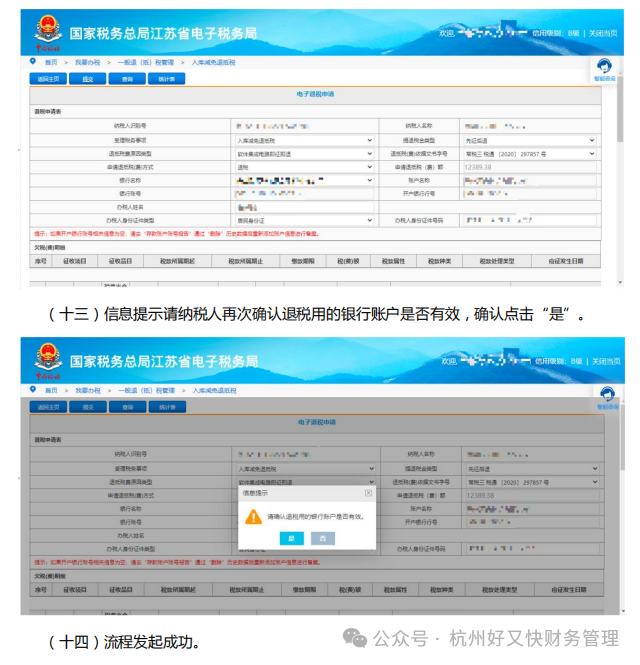Image resolution: width=640 pixels, height=665 pixels.
Task: Click the 征收项目 column header in the undimmed screenshot
Action: click(x=75, y=261)
